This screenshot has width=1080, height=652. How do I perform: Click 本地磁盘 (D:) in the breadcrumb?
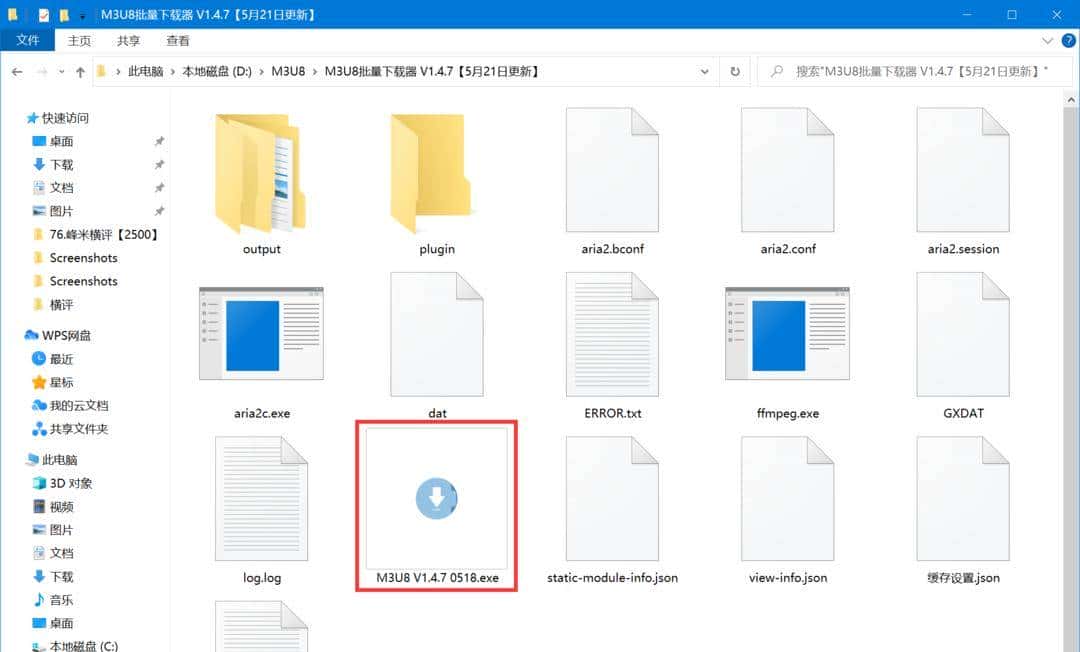[216, 72]
